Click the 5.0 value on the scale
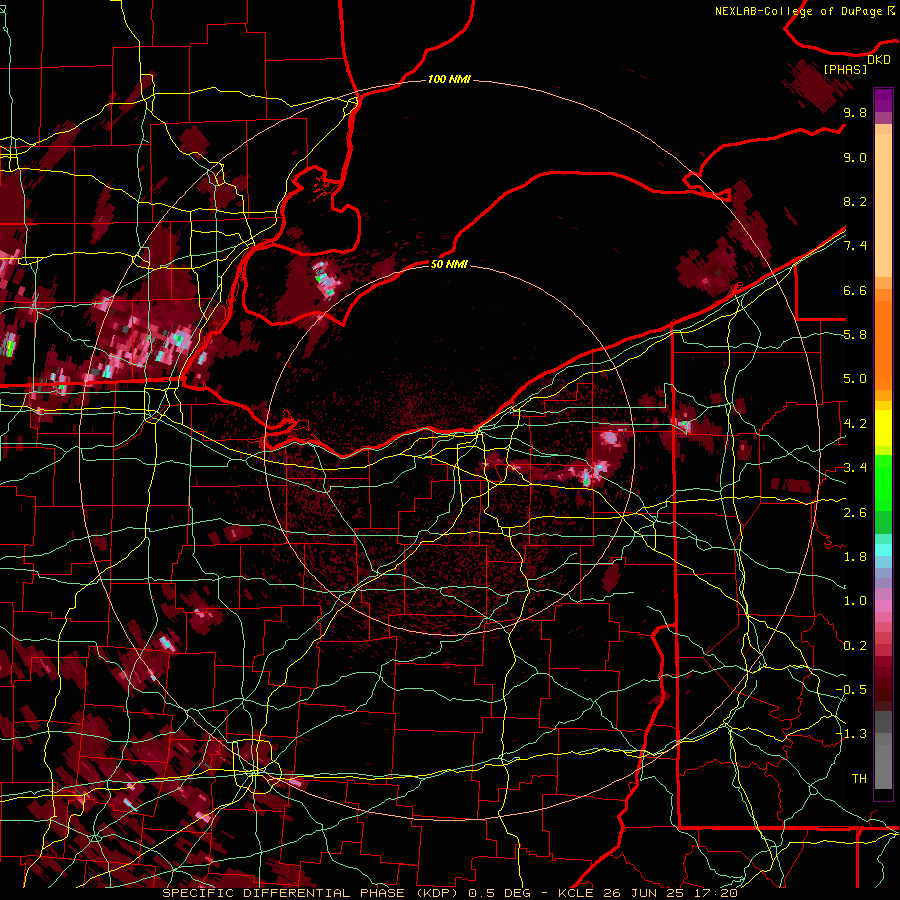The image size is (900, 900). coord(855,379)
